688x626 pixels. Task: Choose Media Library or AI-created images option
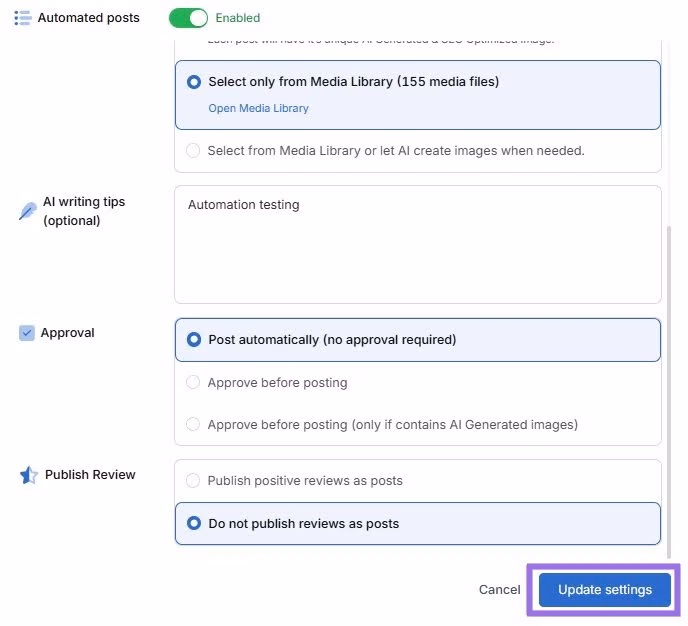tap(194, 151)
